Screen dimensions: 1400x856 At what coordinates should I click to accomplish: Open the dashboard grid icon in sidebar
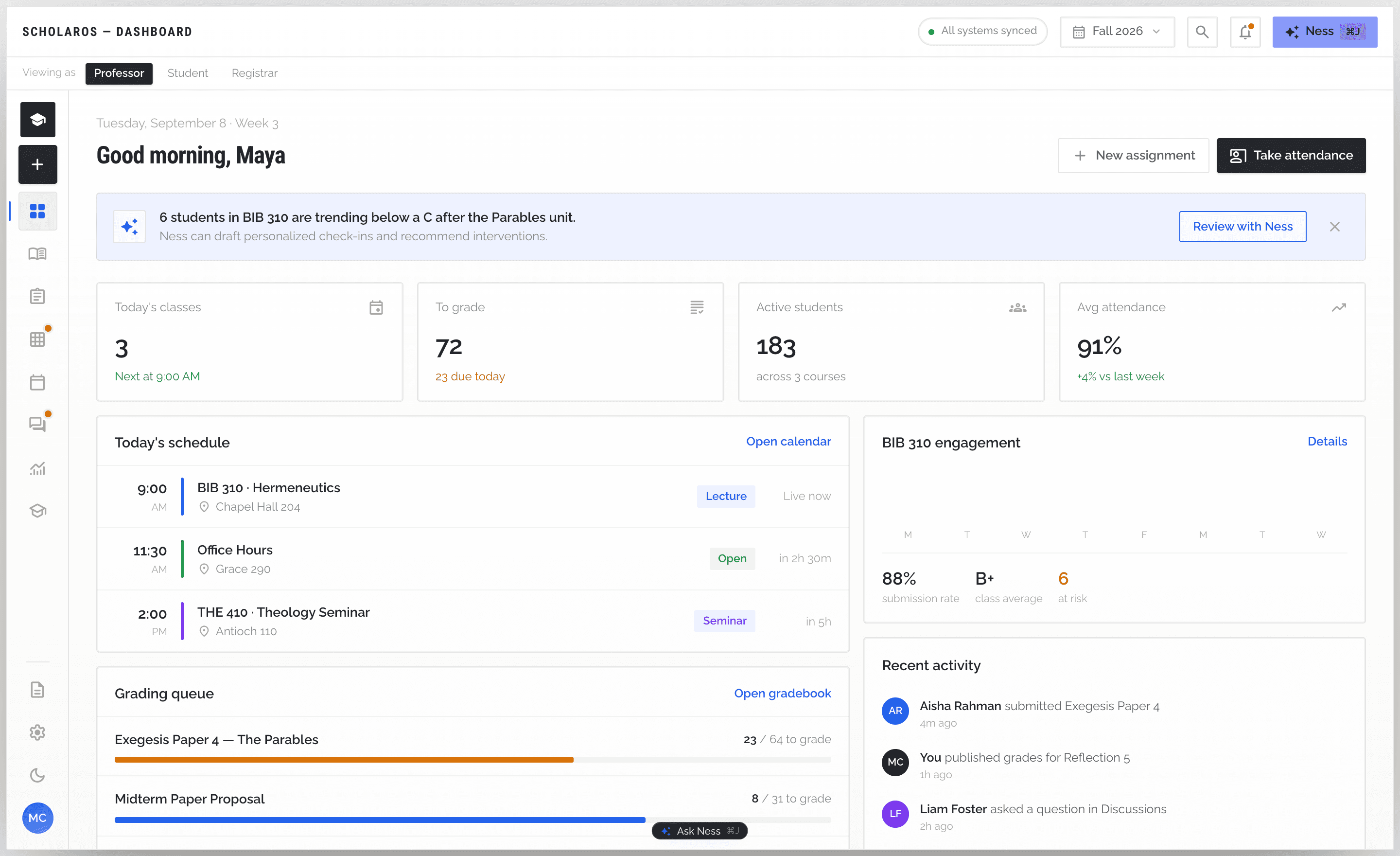click(37, 211)
